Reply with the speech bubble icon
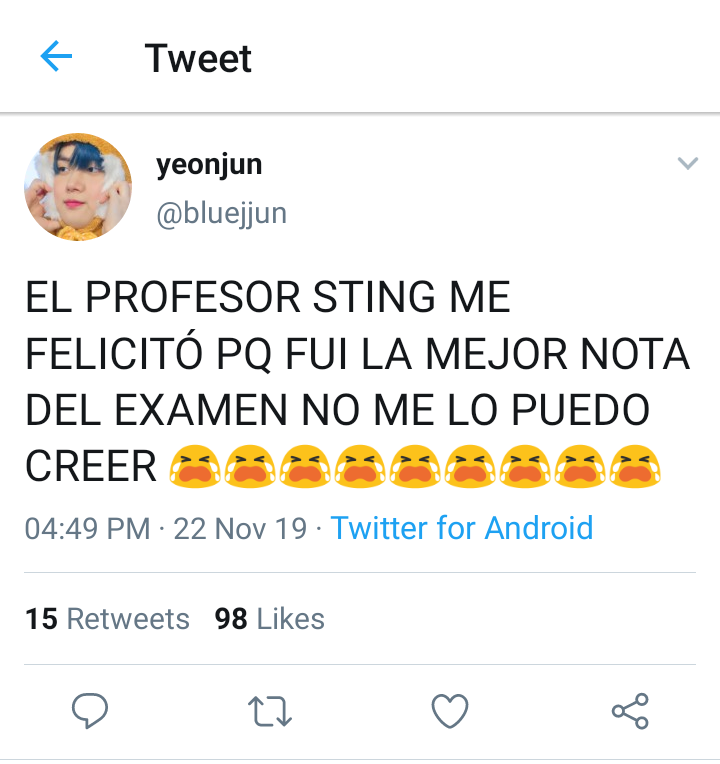 [x=90, y=711]
